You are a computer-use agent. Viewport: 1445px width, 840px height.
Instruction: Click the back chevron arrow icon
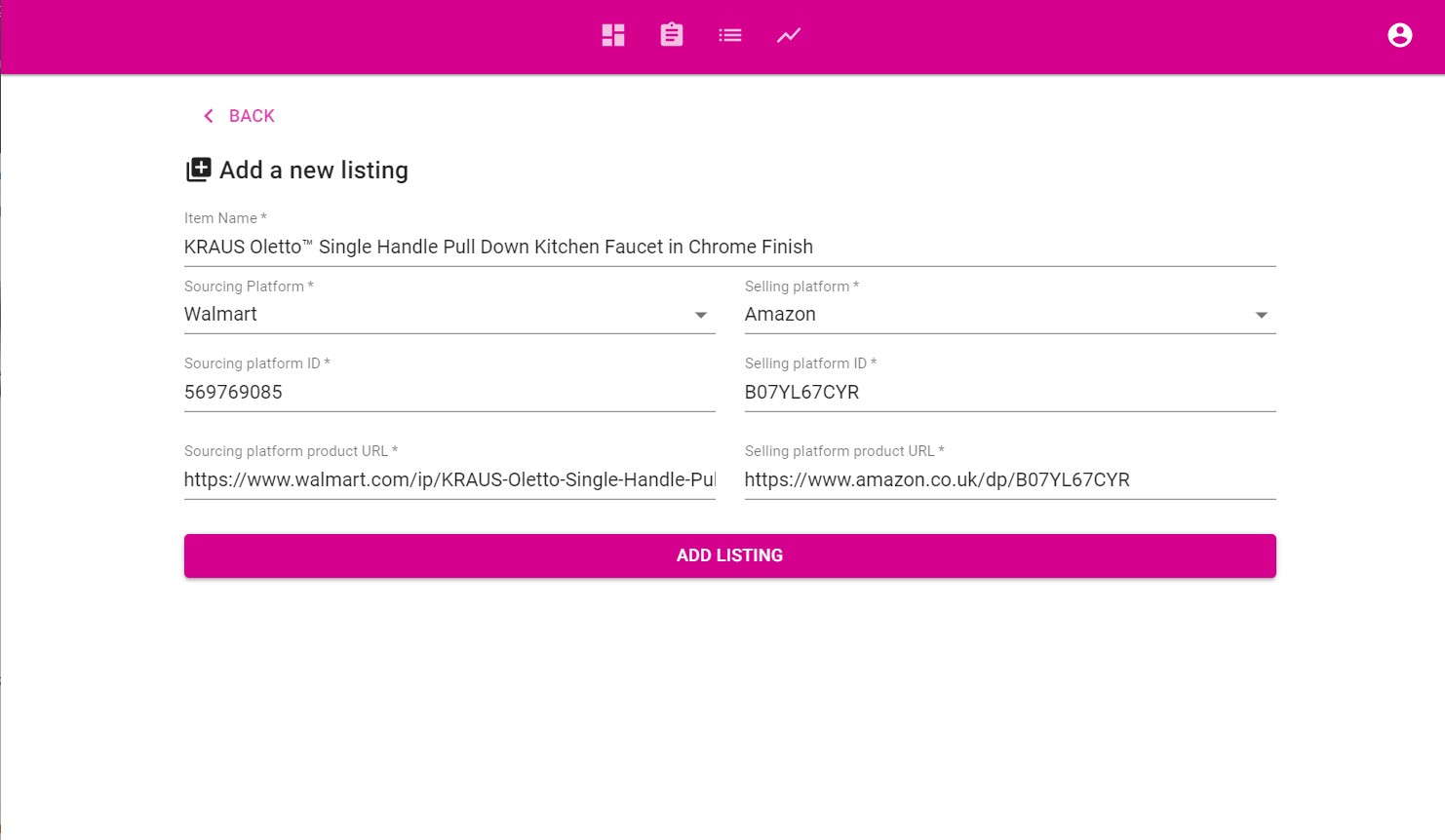[x=208, y=116]
